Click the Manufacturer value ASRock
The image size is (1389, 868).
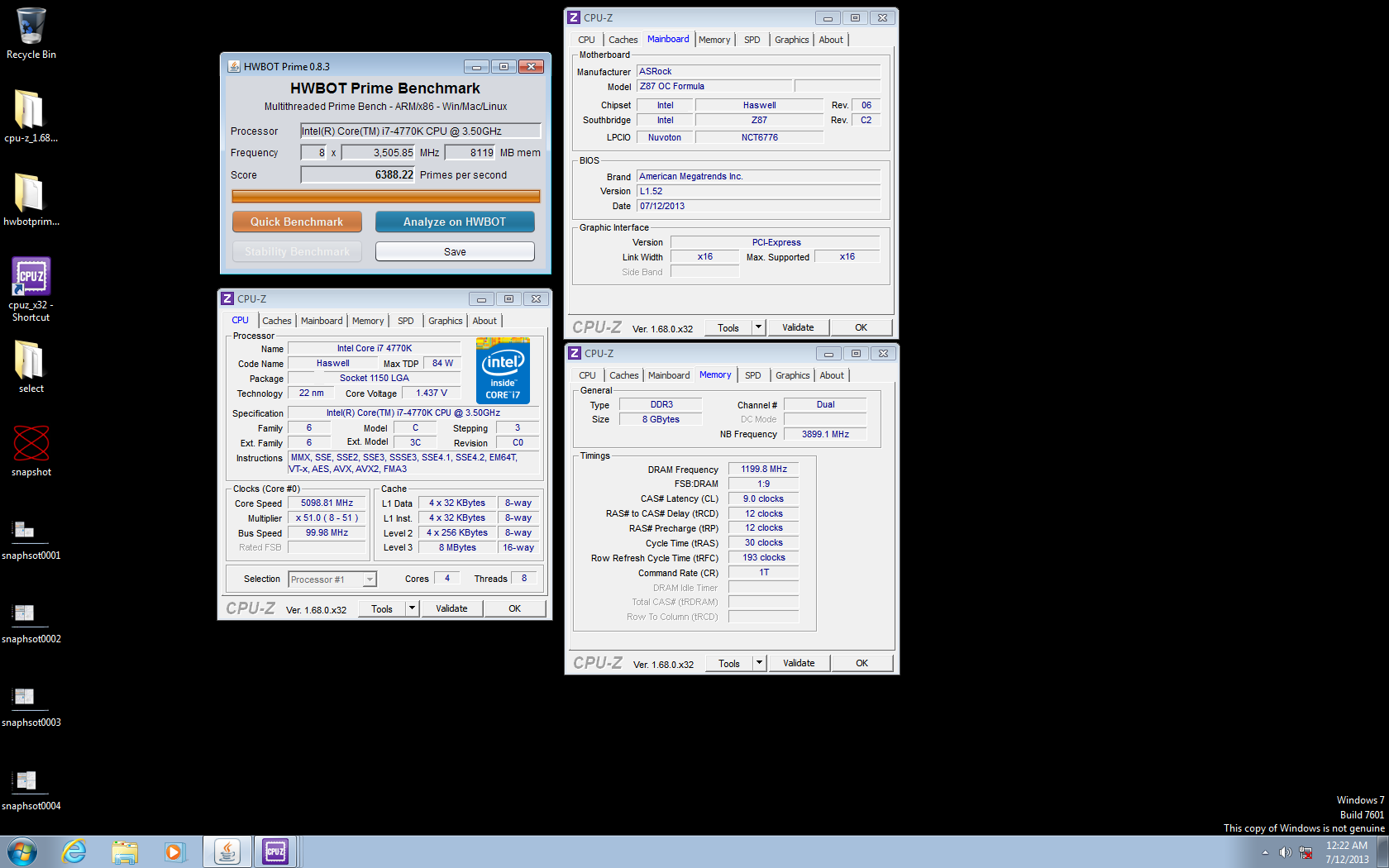[758, 71]
